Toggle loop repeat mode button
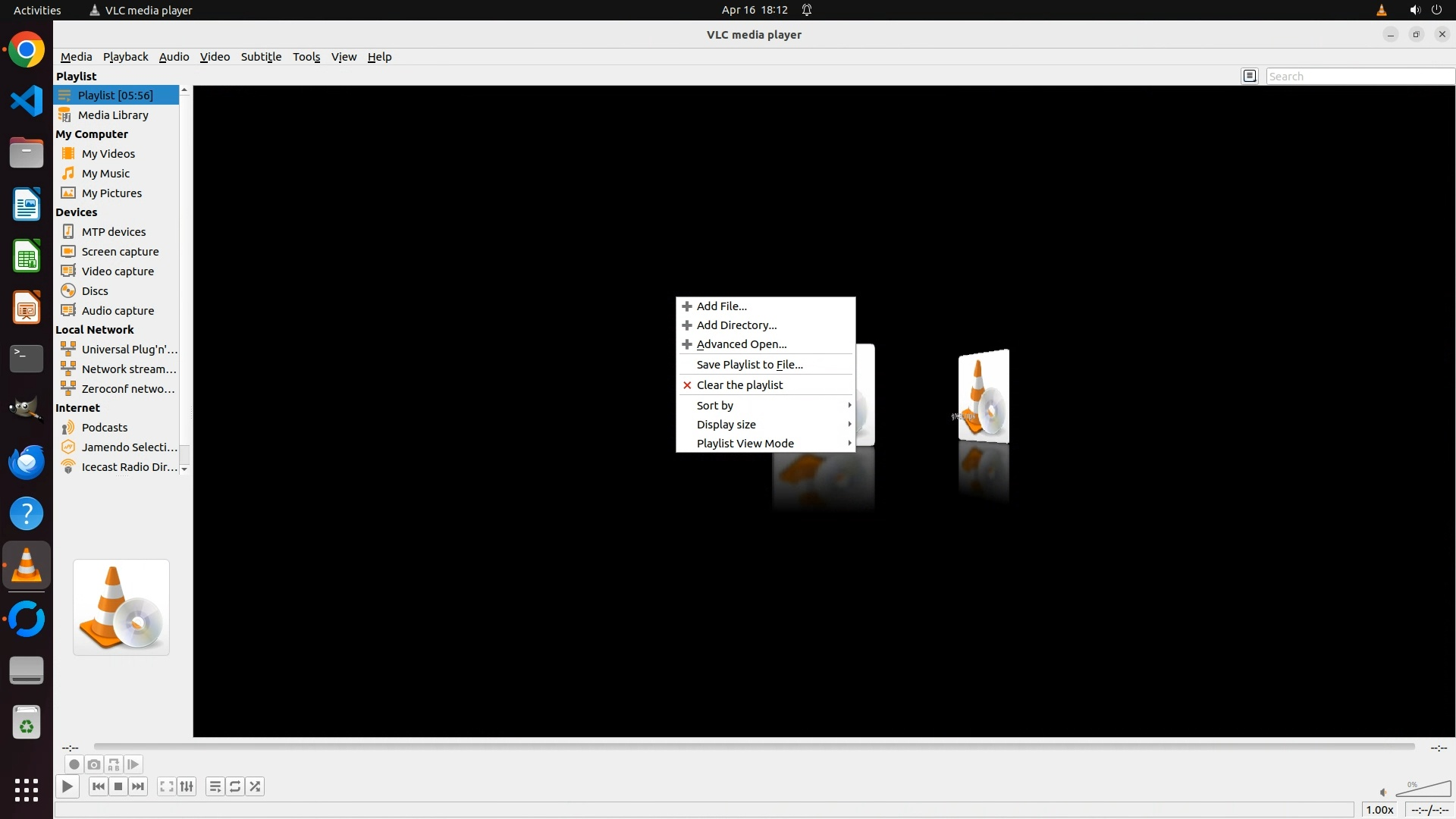1456x819 pixels. [235, 786]
